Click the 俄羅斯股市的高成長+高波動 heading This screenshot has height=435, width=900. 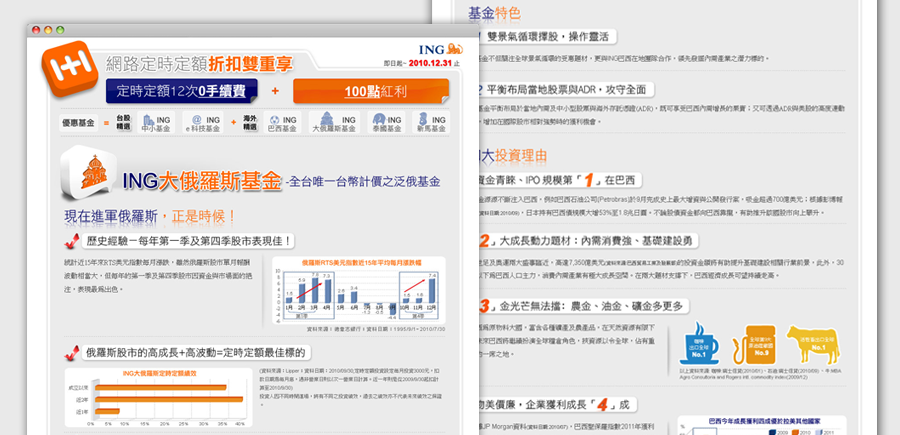(x=194, y=352)
